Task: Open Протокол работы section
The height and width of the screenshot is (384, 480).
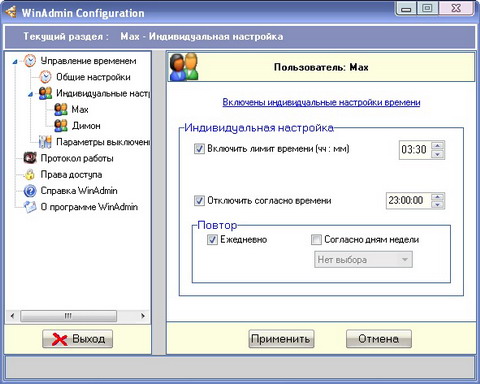Action: pos(77,158)
